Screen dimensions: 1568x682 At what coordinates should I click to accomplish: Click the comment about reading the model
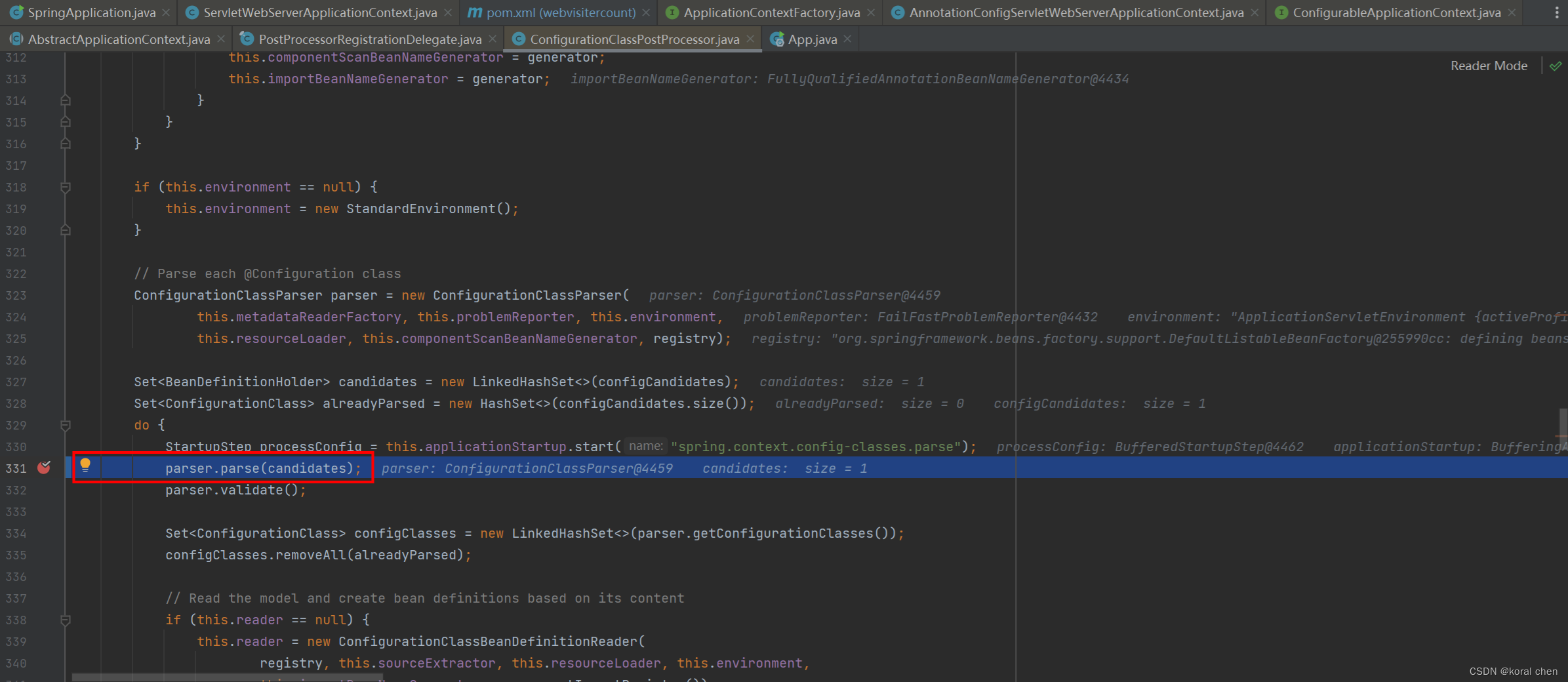click(425, 598)
